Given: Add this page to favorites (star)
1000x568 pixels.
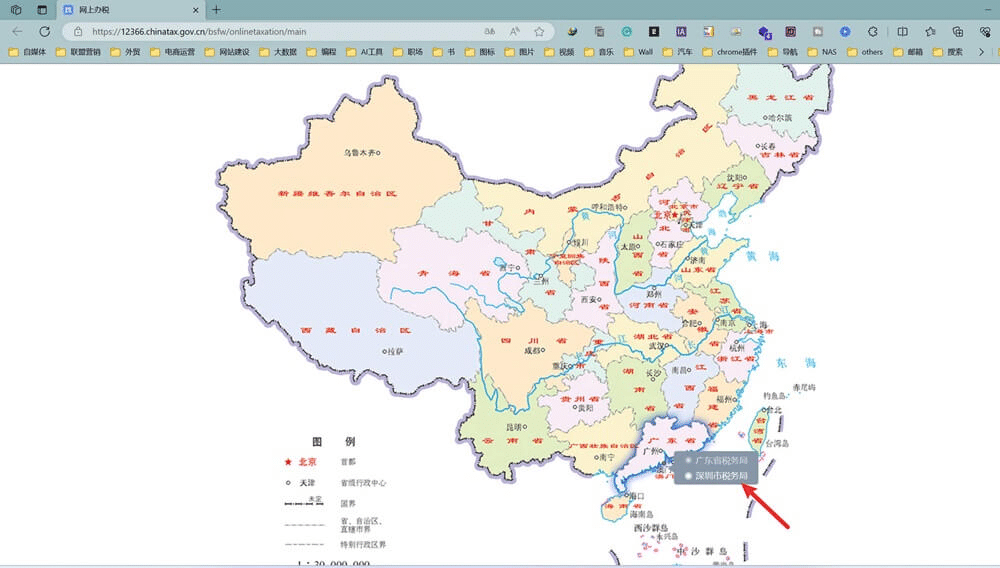Looking at the screenshot, I should coord(539,31).
